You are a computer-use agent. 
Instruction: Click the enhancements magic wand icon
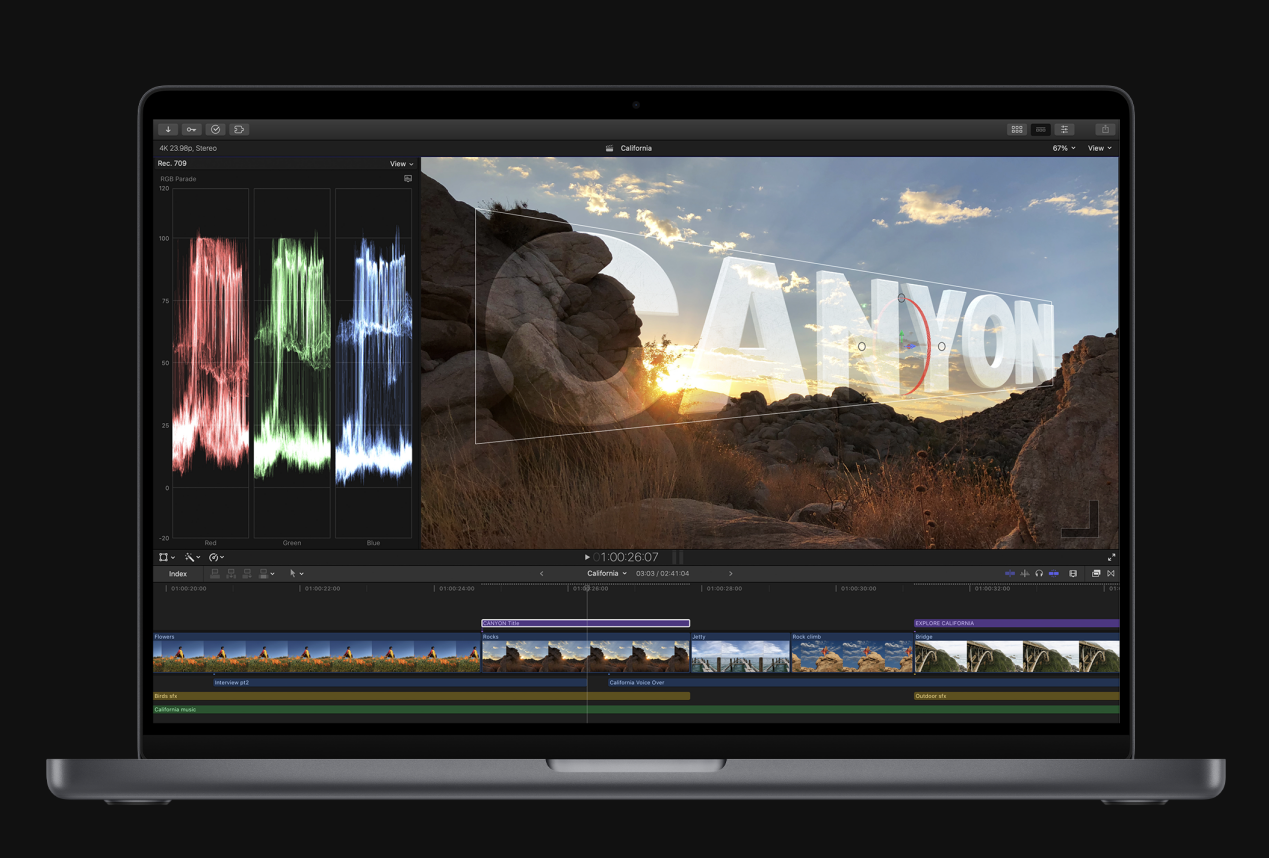[x=191, y=557]
